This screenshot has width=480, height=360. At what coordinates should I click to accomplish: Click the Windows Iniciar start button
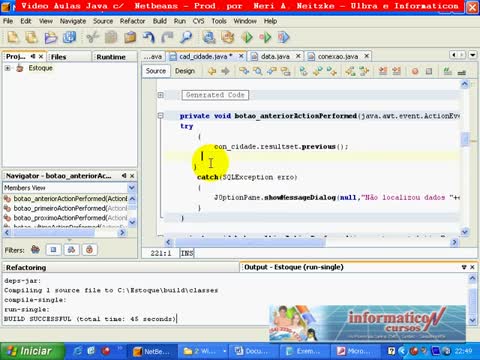(x=32, y=351)
